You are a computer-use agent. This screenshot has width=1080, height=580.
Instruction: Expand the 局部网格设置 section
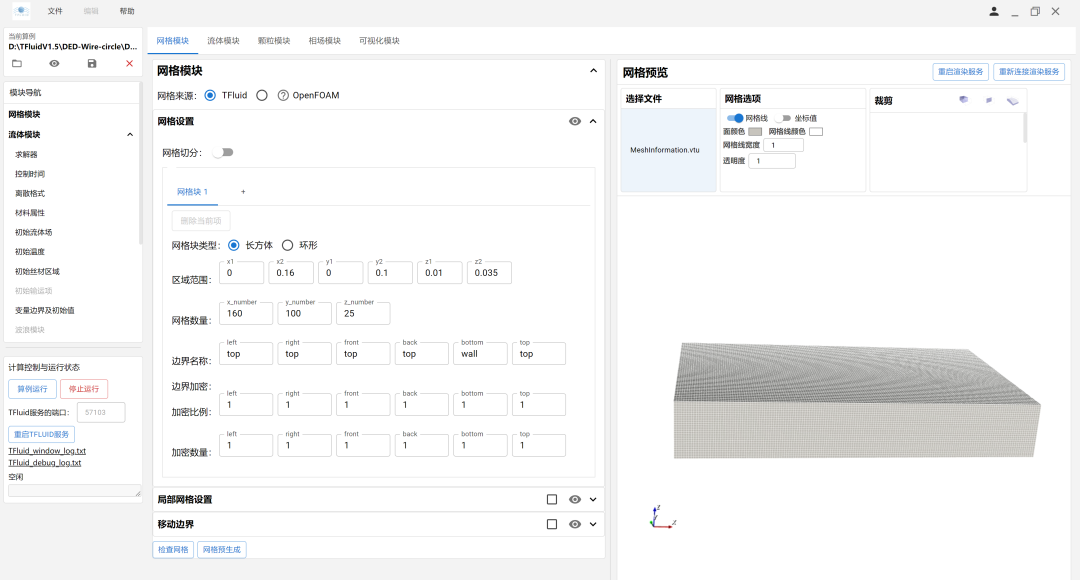click(x=593, y=499)
